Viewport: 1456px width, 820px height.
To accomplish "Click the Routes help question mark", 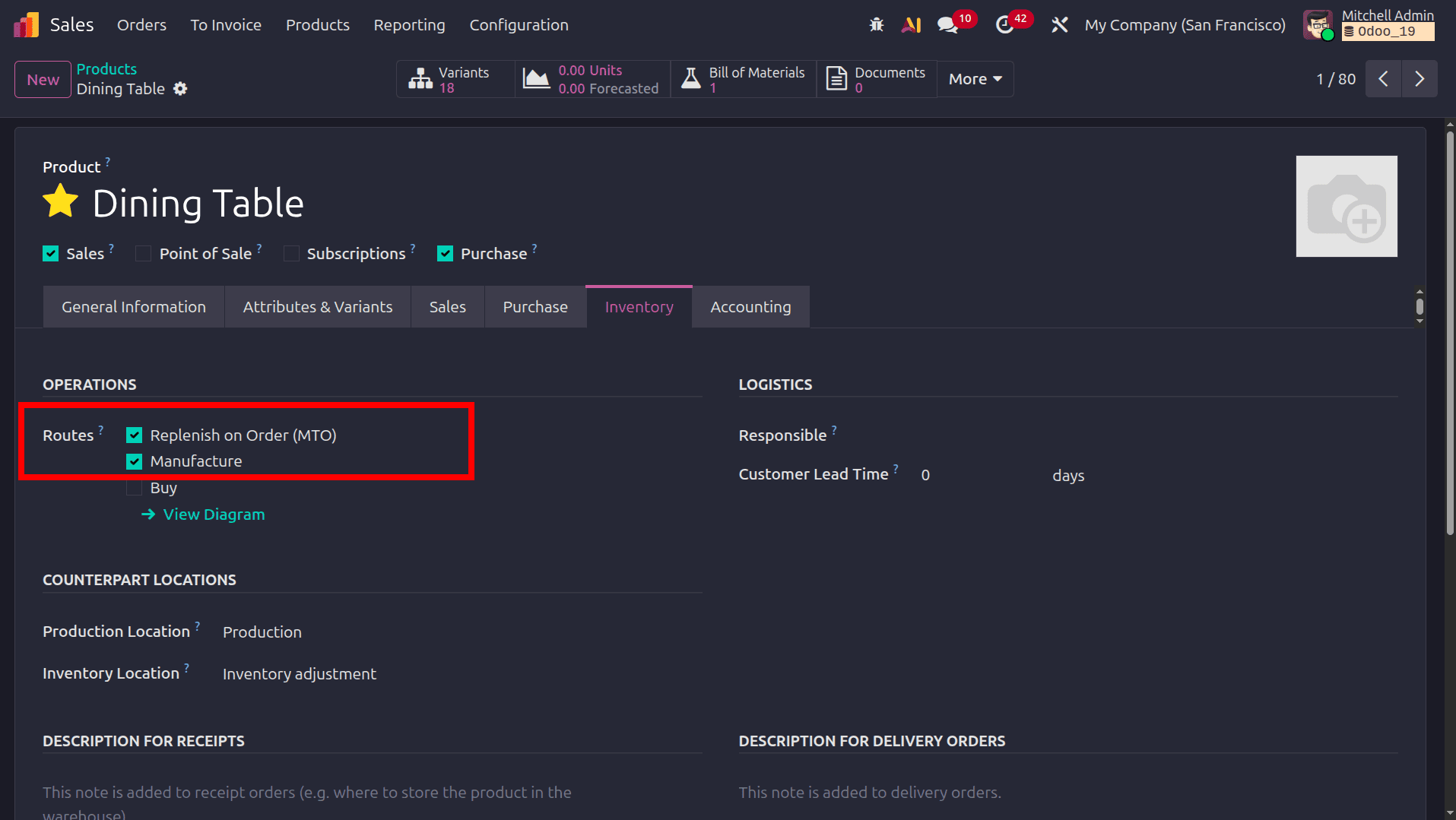I will (101, 429).
